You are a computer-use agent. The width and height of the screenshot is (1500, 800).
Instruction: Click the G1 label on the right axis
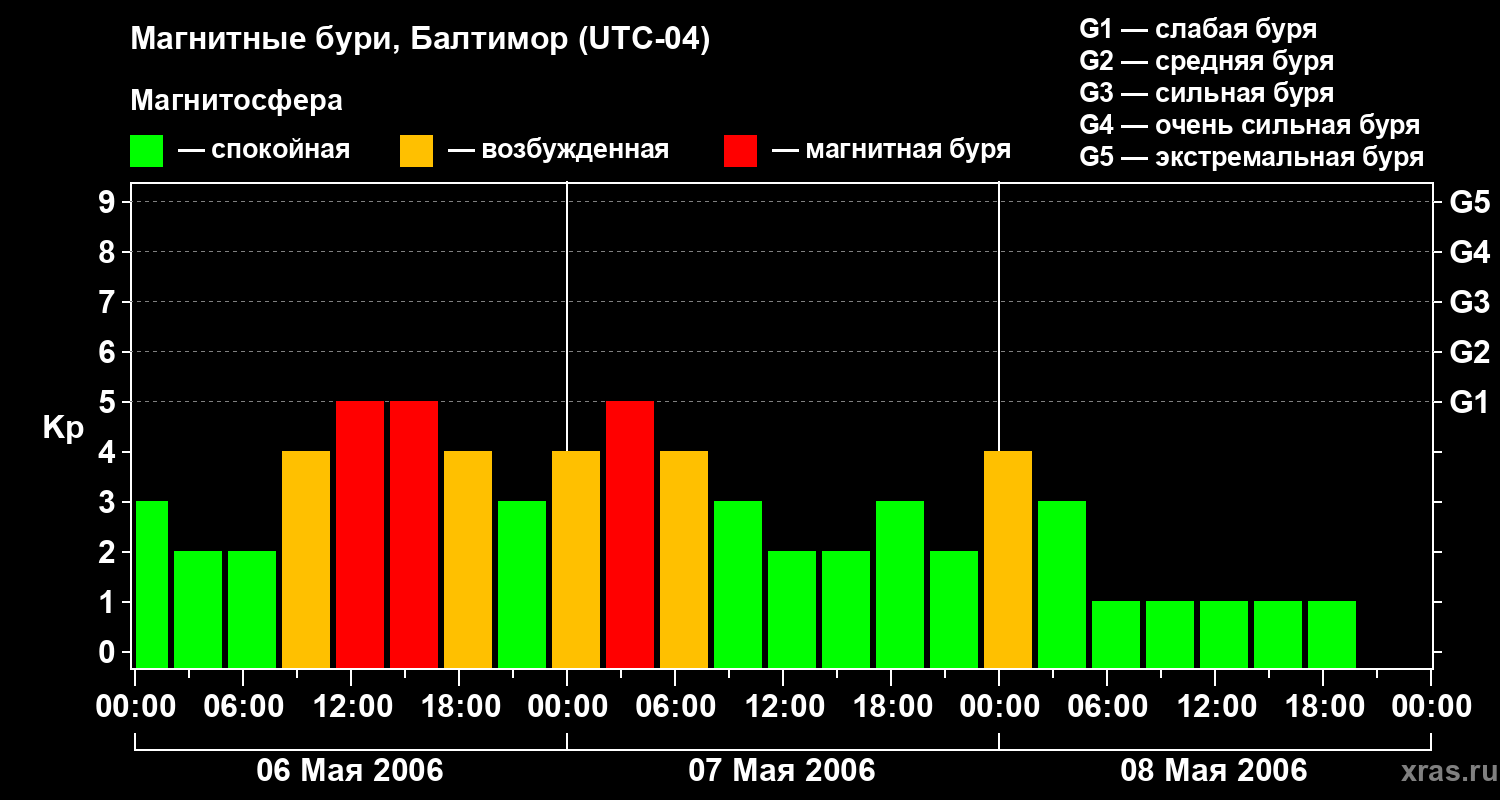click(x=1469, y=402)
